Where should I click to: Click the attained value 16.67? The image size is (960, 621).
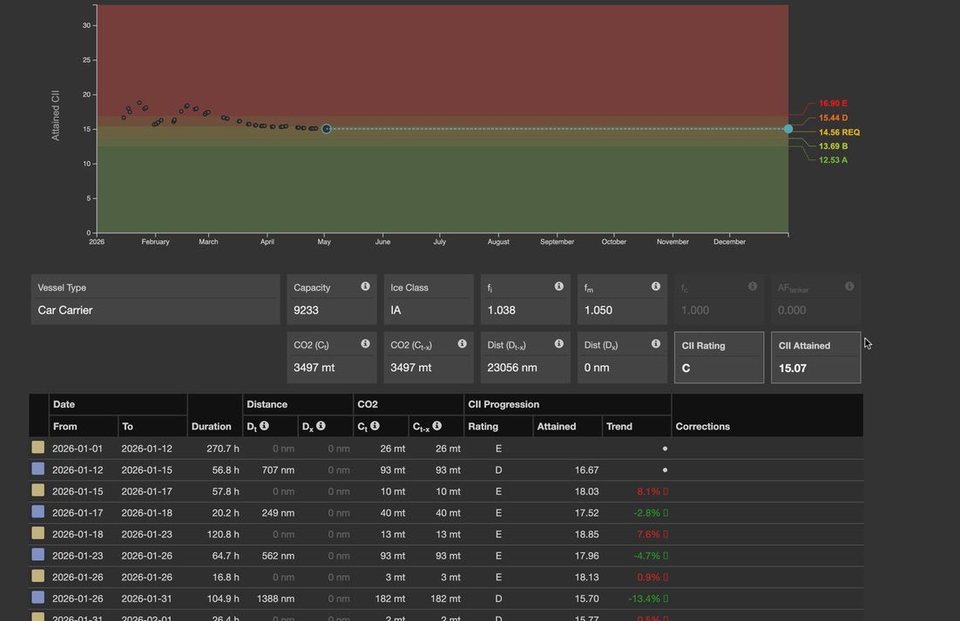(587, 470)
